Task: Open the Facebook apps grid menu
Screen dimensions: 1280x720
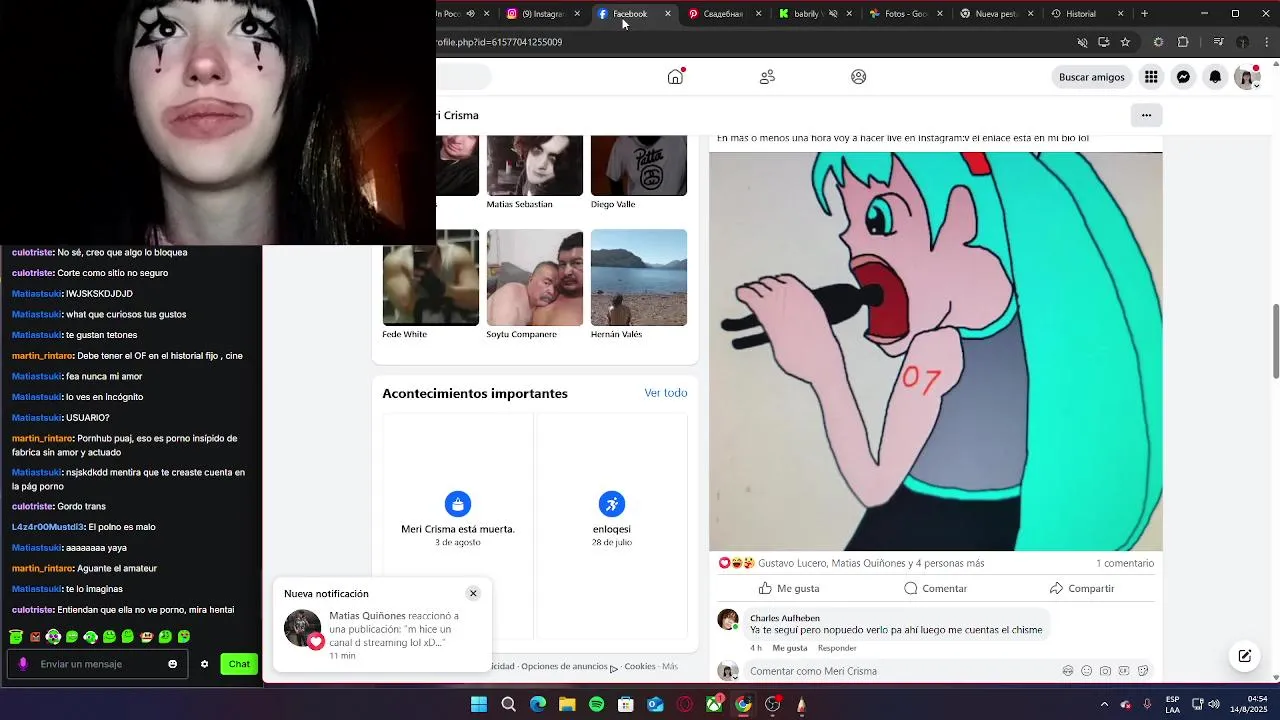Action: (1151, 77)
